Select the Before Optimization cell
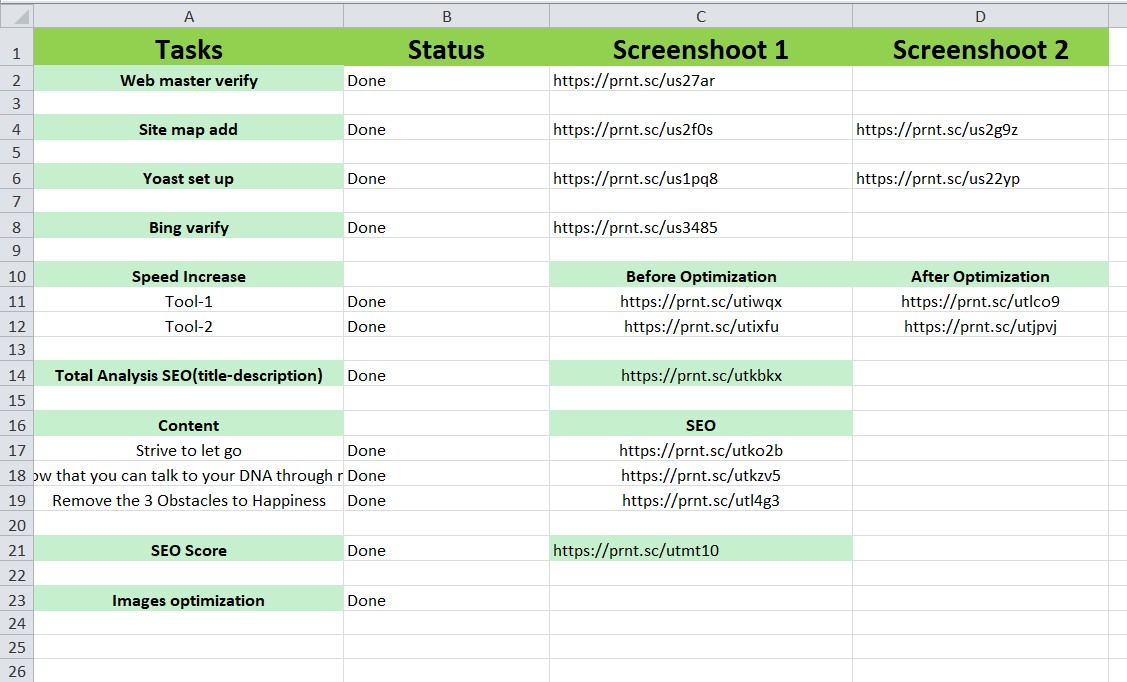This screenshot has height=682, width=1127. [700, 276]
